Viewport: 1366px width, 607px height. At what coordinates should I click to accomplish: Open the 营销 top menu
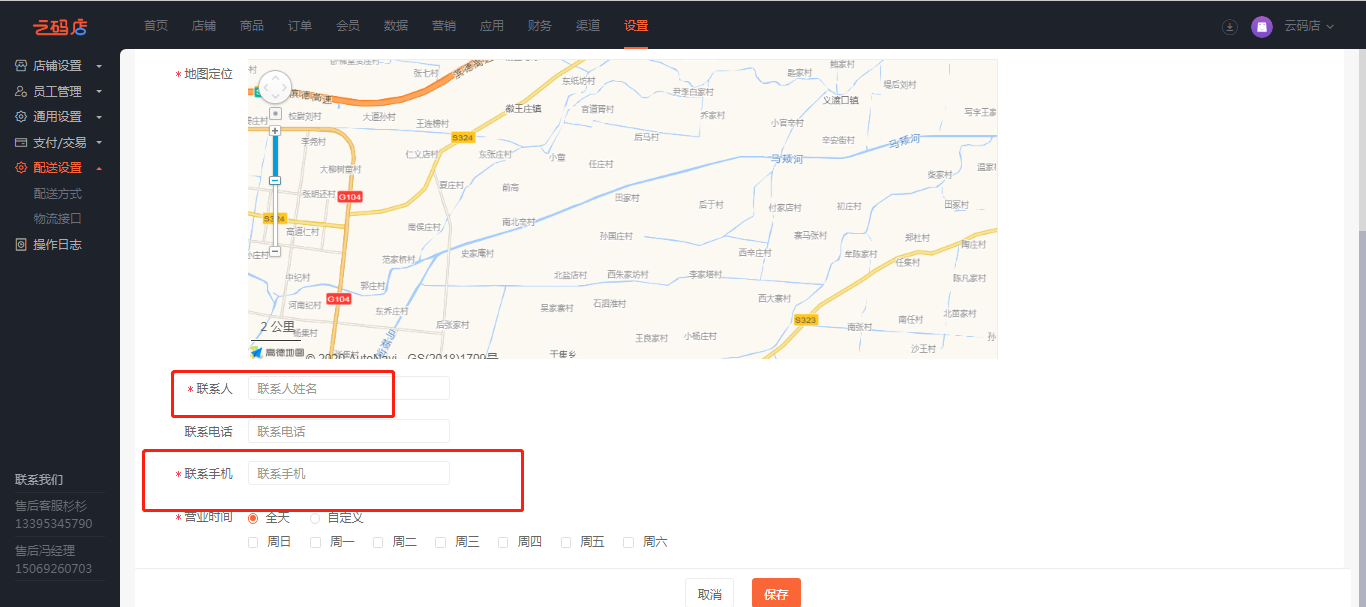coord(444,26)
